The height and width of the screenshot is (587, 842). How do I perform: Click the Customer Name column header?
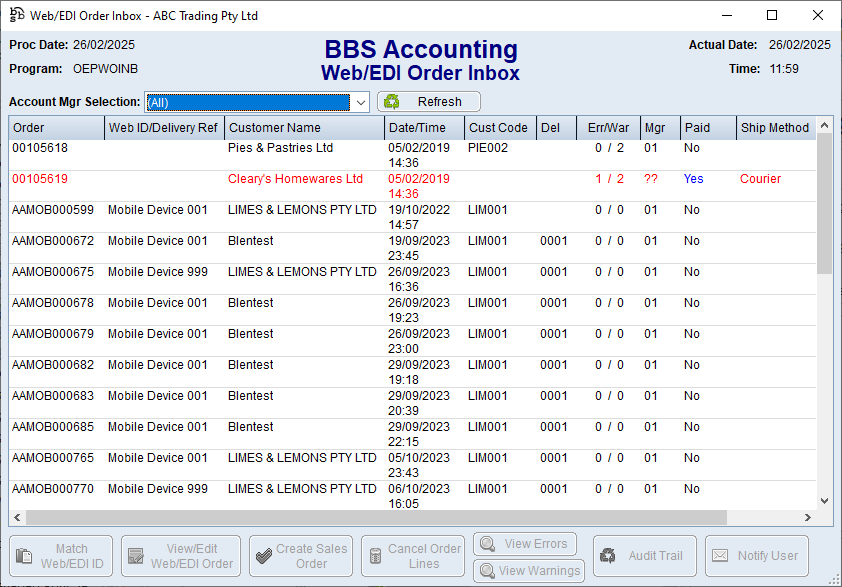(304, 128)
